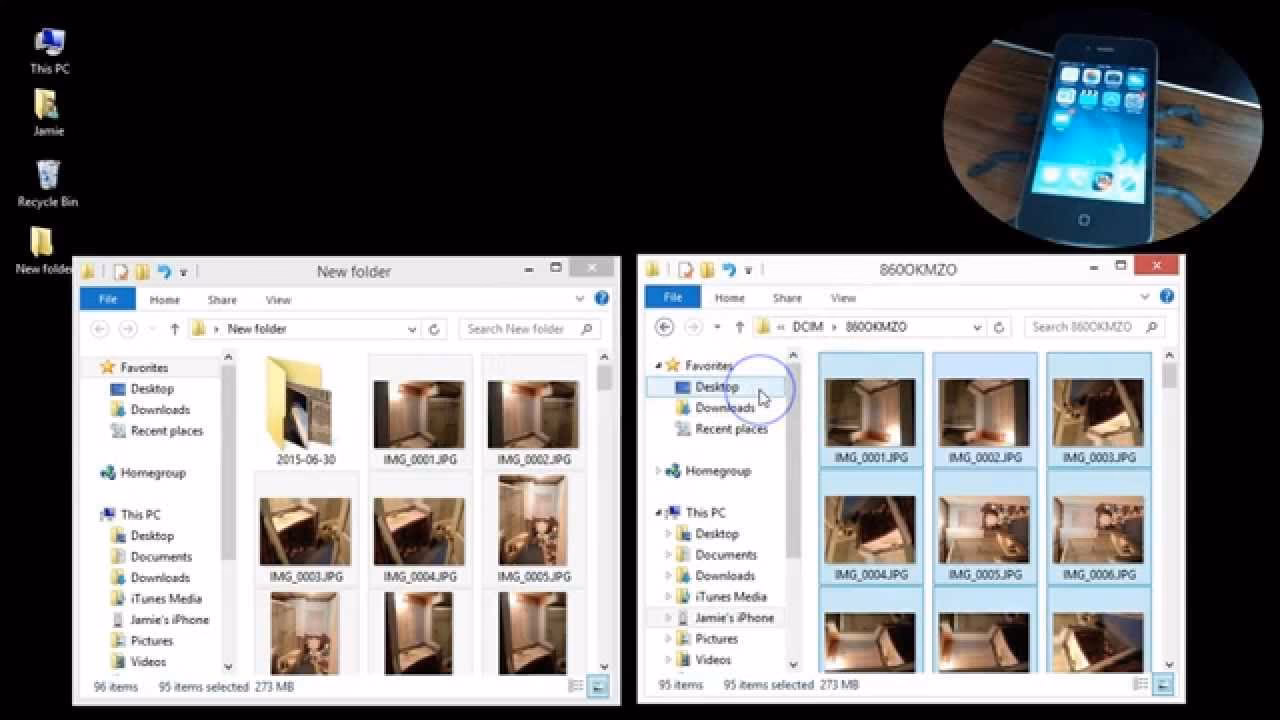The image size is (1280, 720).
Task: Click the Back navigation button in 860OKMZO window
Action: [663, 327]
